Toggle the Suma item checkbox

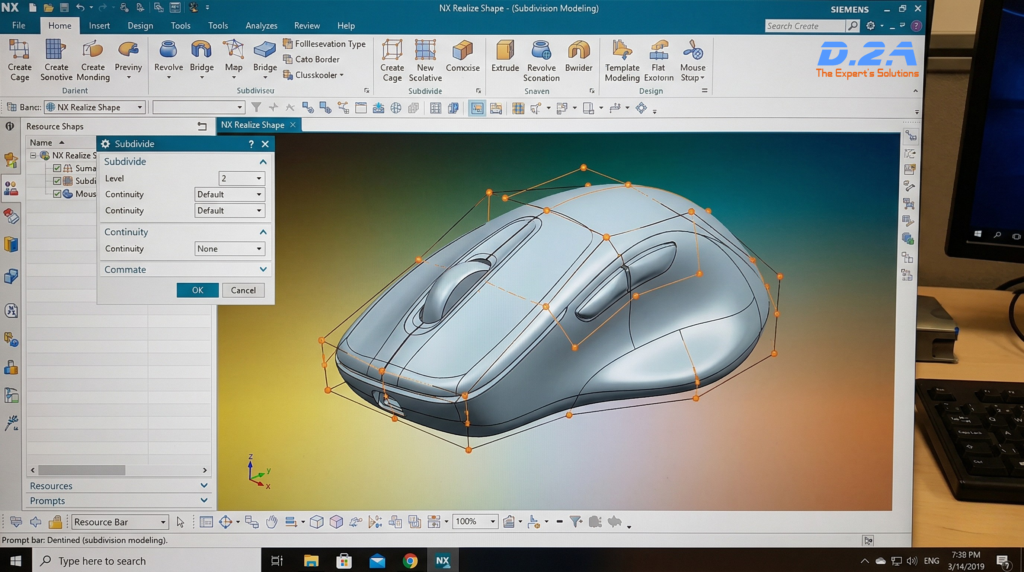[x=57, y=168]
